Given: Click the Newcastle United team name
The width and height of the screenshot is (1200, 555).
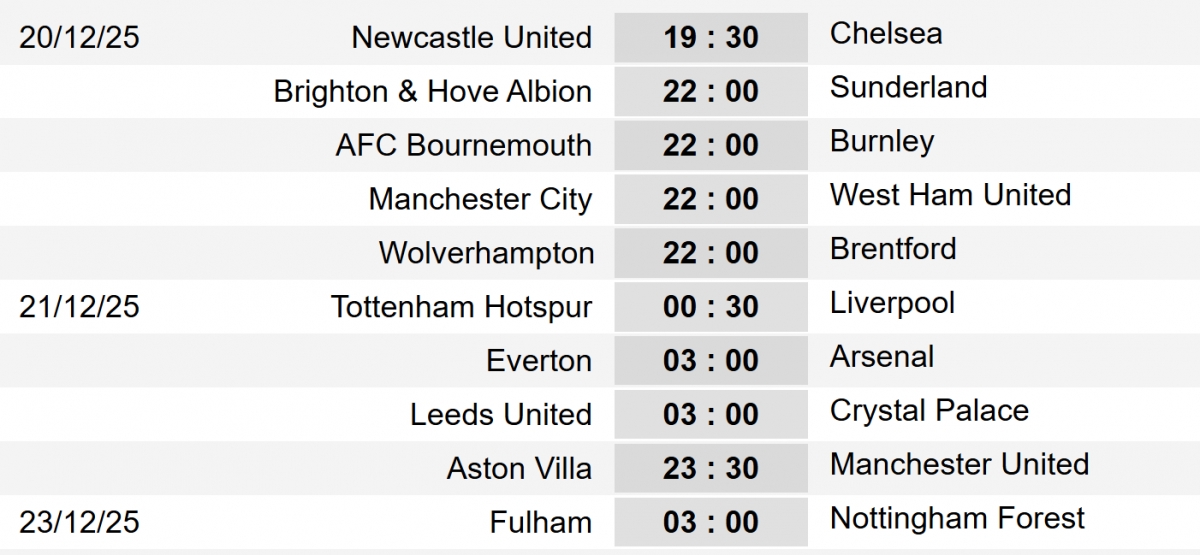Looking at the screenshot, I should [x=471, y=38].
